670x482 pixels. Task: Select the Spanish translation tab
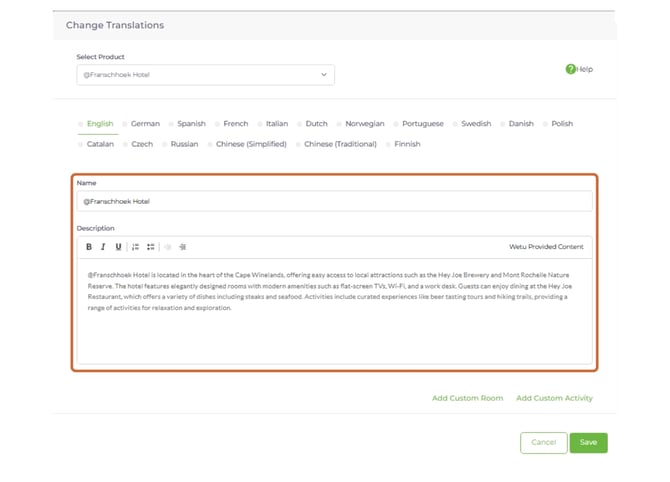pyautogui.click(x=191, y=123)
